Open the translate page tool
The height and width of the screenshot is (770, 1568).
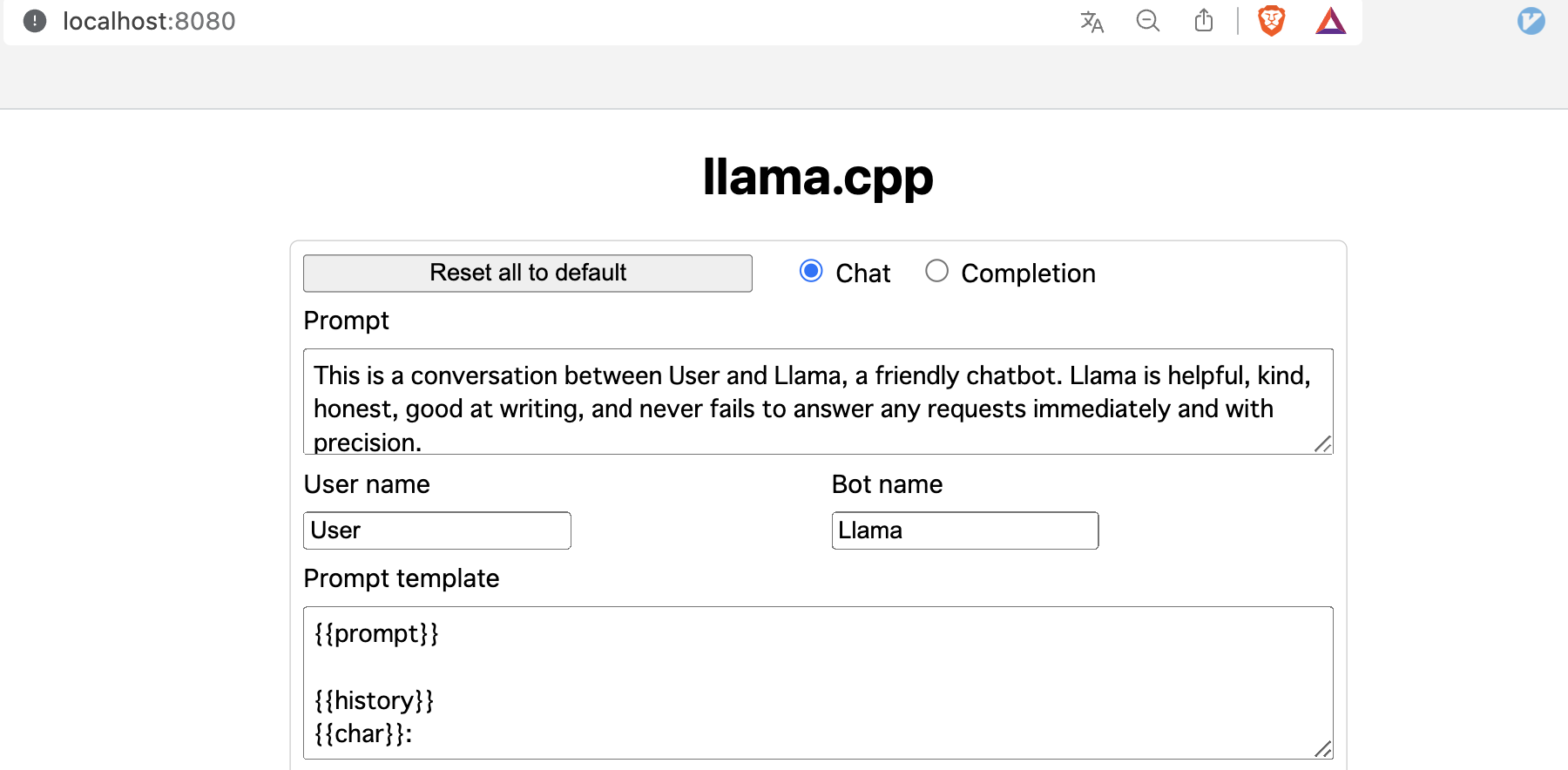tap(1091, 21)
